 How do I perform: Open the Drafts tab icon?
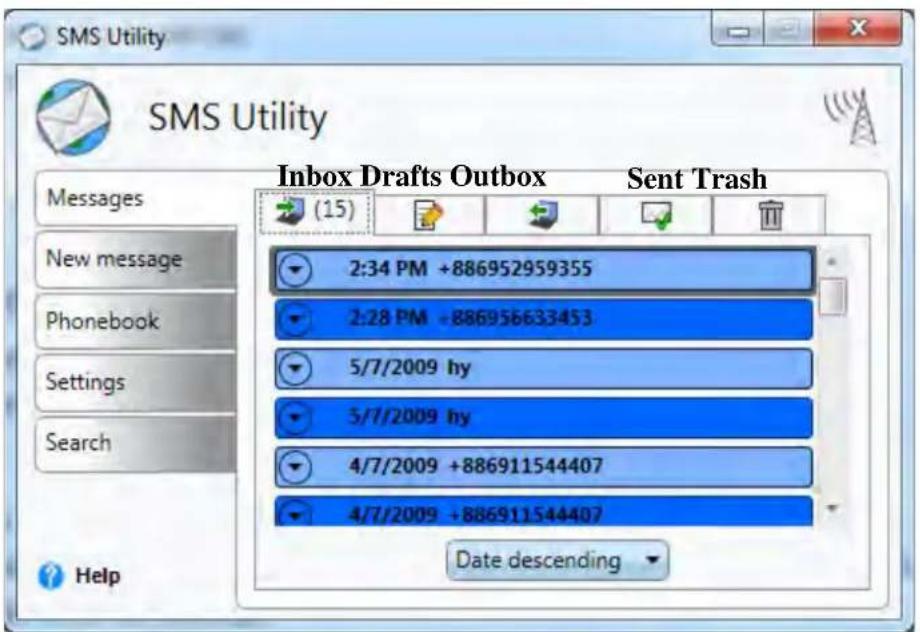click(429, 215)
